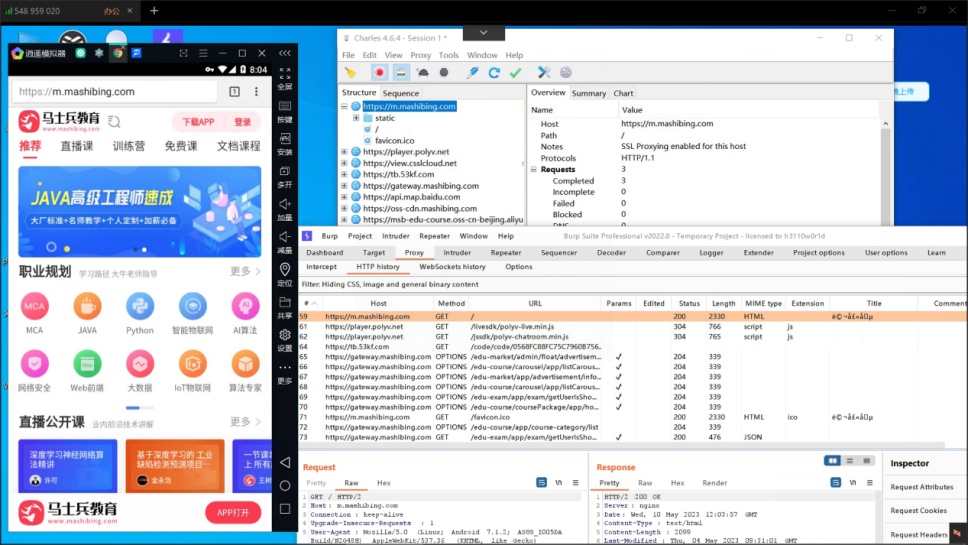Switch to Burp Intercept sub-tab
The width and height of the screenshot is (968, 545).
(x=322, y=267)
